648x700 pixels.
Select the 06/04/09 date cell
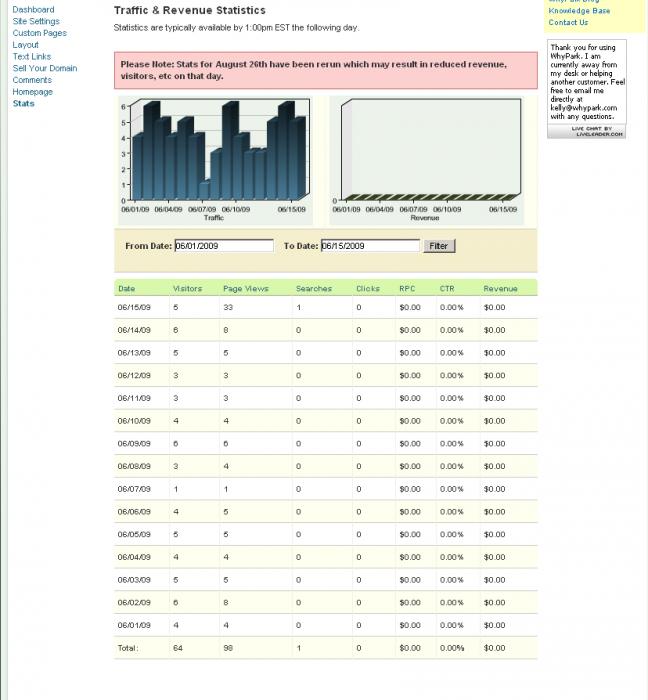[x=134, y=557]
